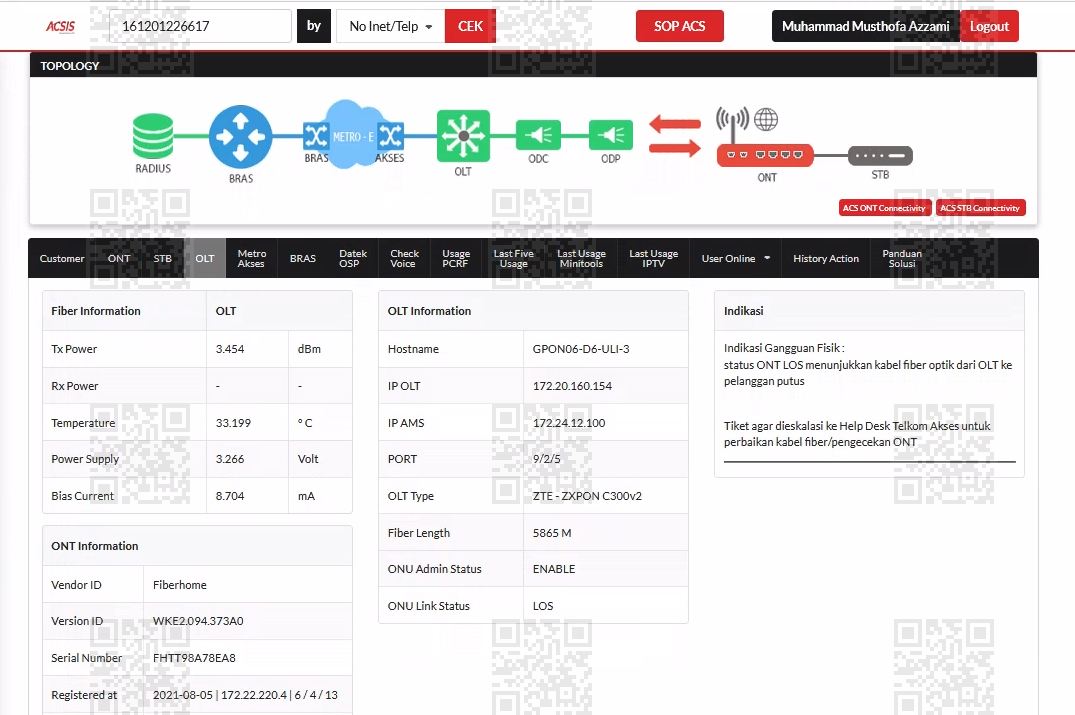The width and height of the screenshot is (1075, 715).
Task: Click the Power Supply value 3.266
Action: click(230, 459)
